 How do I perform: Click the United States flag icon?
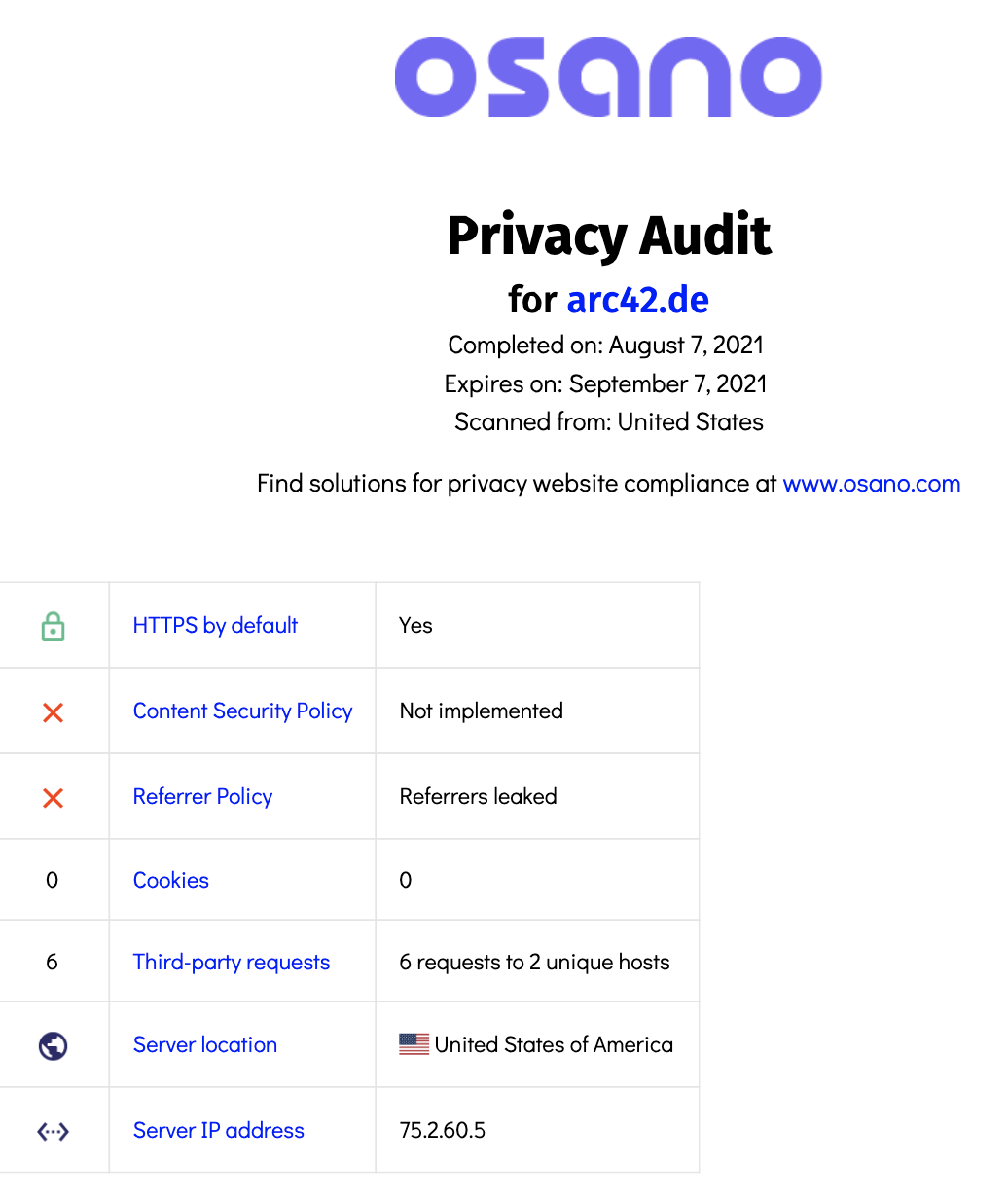(x=414, y=1044)
